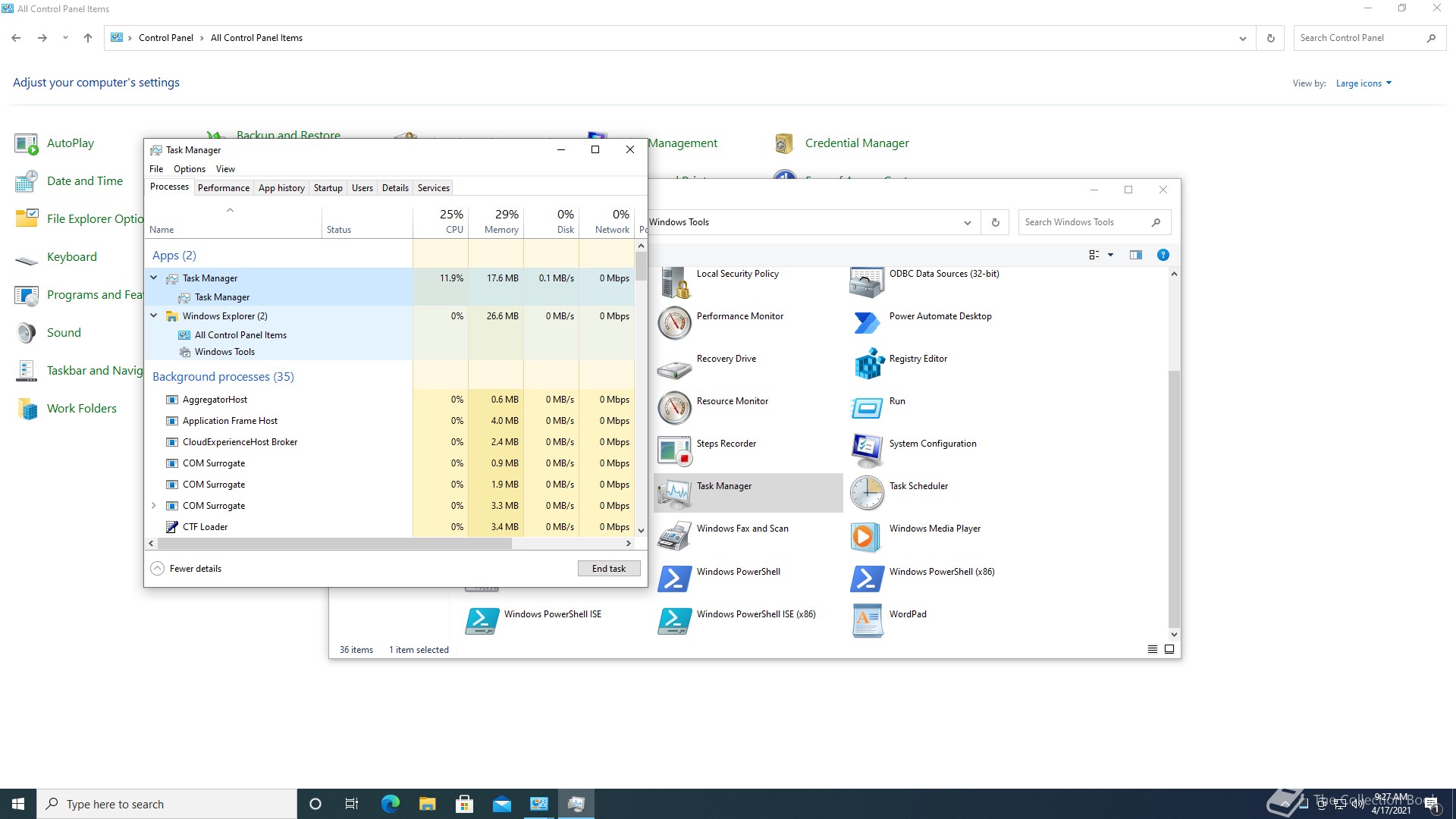This screenshot has height=819, width=1456.
Task: Switch to Startup tab
Action: tap(328, 188)
